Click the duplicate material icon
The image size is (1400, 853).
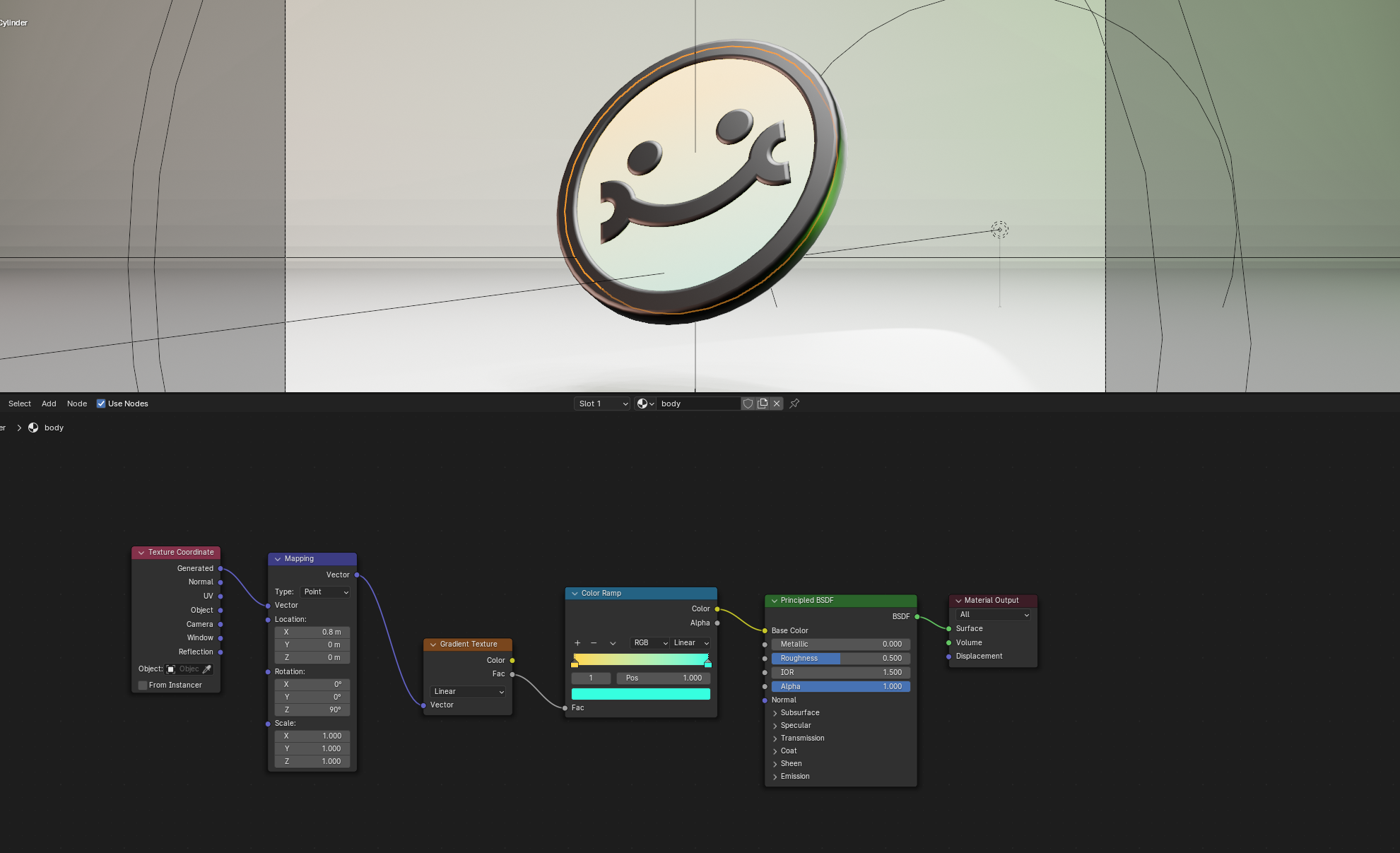click(763, 404)
